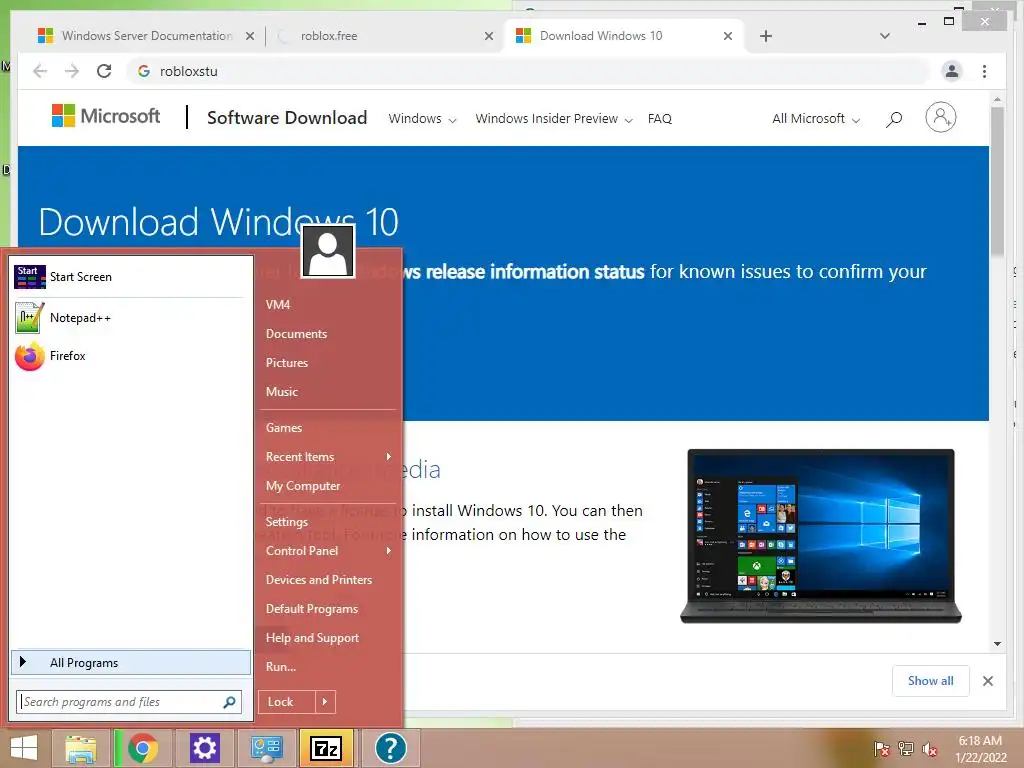
Task: Click the Microsoft sign-in account icon
Action: (x=940, y=118)
